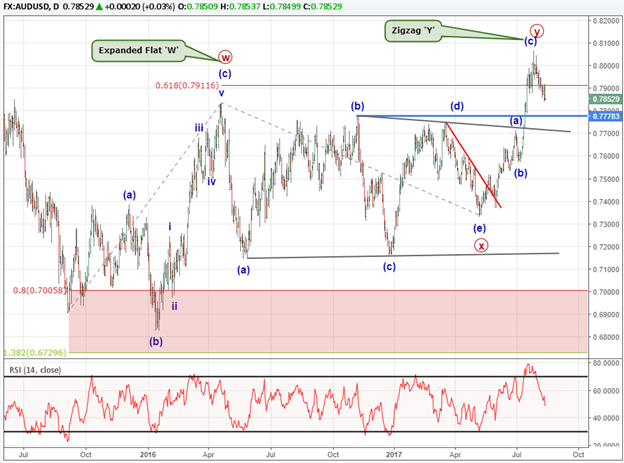Viewport: 624px width, 463px height.
Task: Click the 0.72000 price axis label
Action: click(606, 247)
